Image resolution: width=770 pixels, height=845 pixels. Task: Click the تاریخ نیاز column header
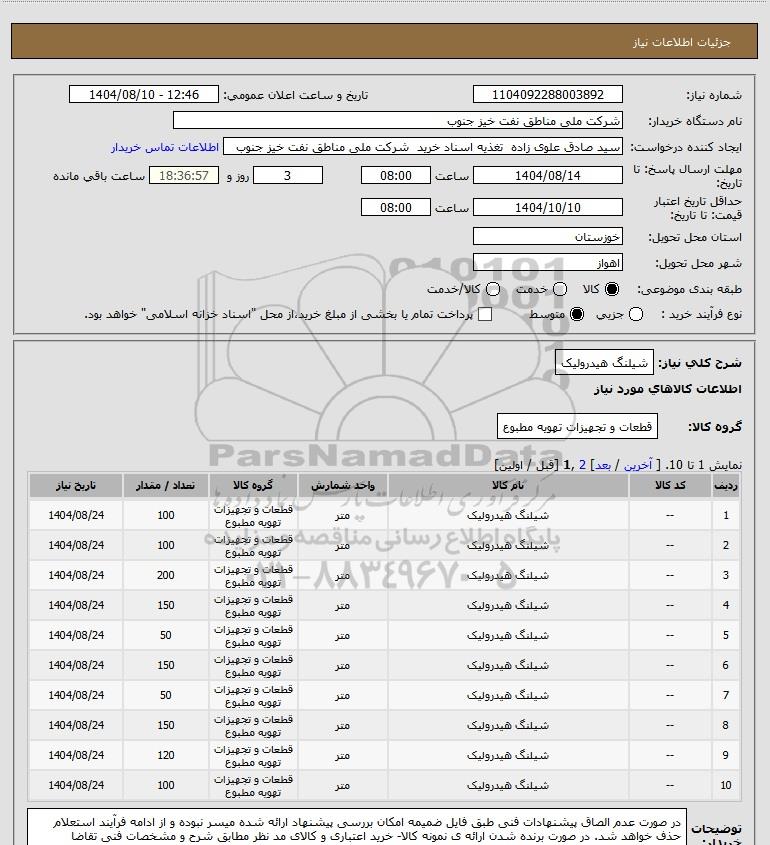point(76,486)
